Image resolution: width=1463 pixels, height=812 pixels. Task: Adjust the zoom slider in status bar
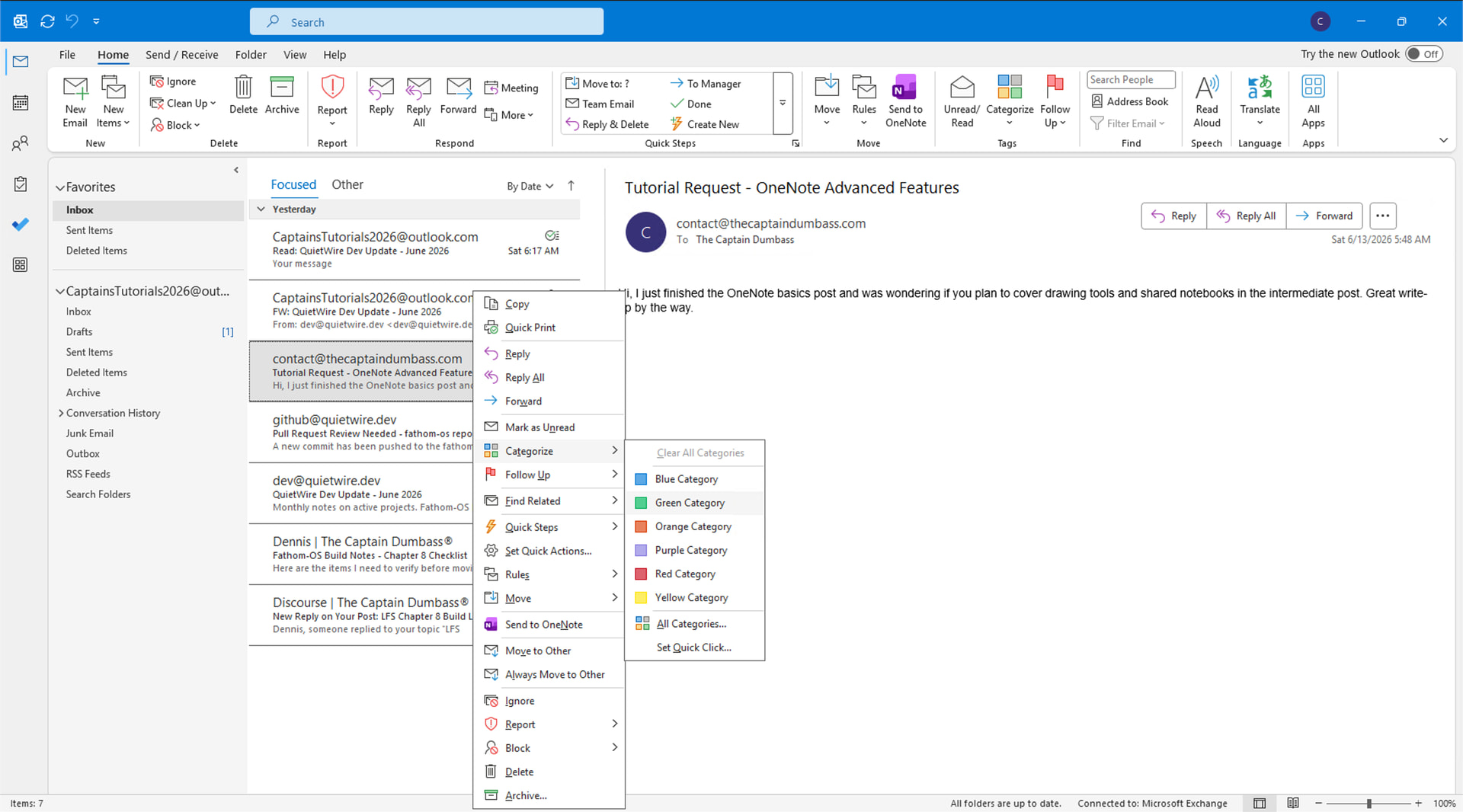click(x=1369, y=804)
